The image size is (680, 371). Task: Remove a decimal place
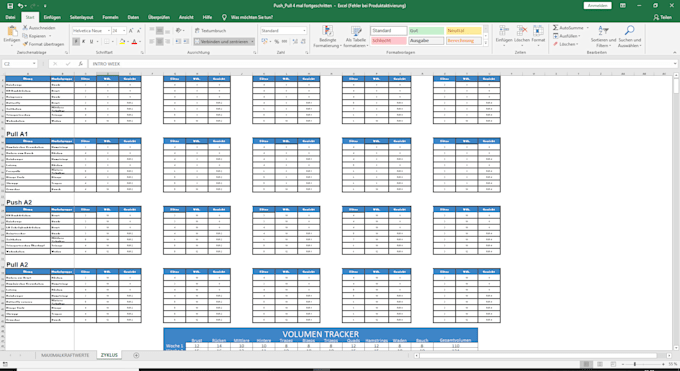[302, 42]
